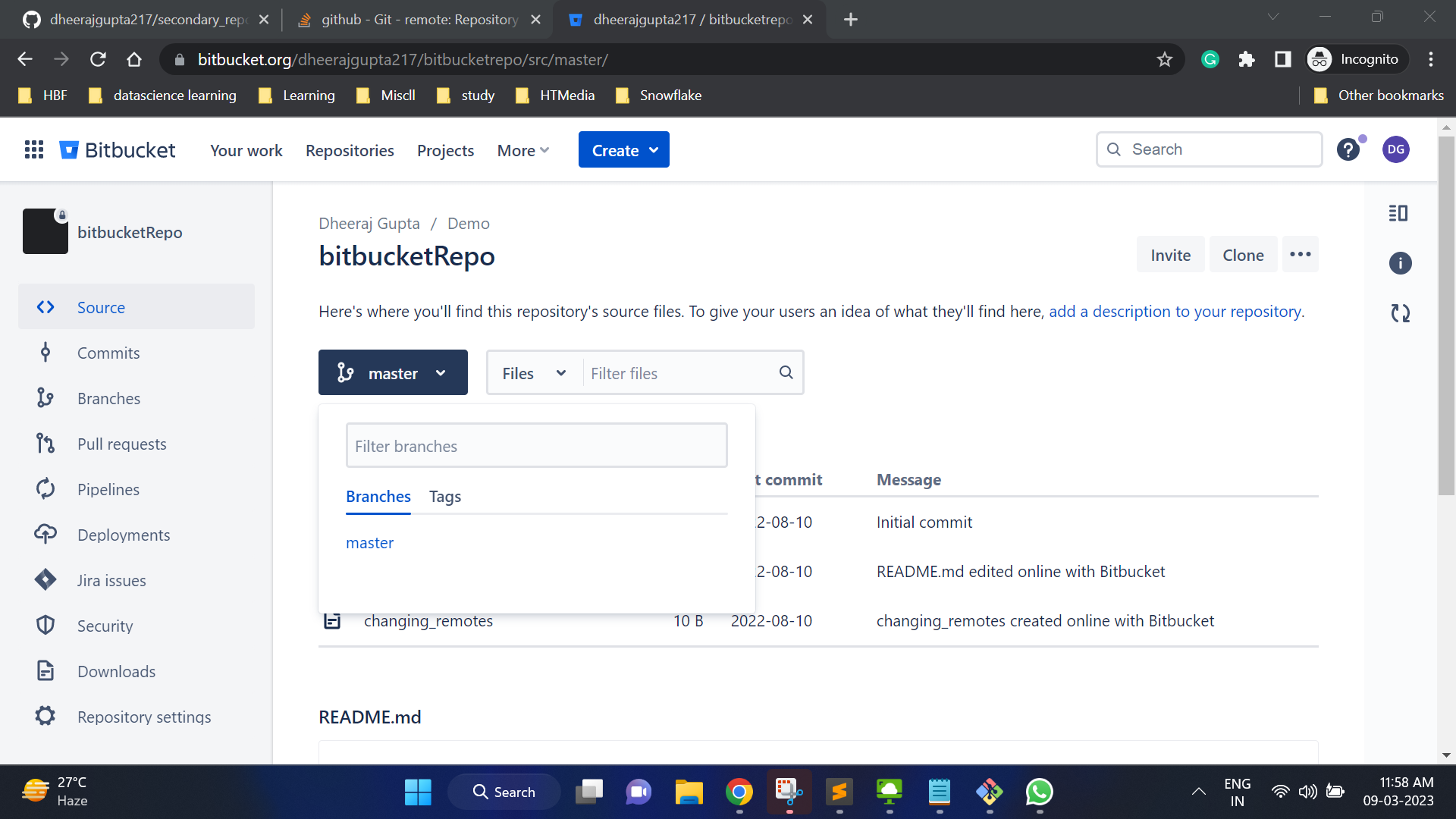Click the Filter branches input field
Screen dimensions: 1456x819
pos(536,445)
